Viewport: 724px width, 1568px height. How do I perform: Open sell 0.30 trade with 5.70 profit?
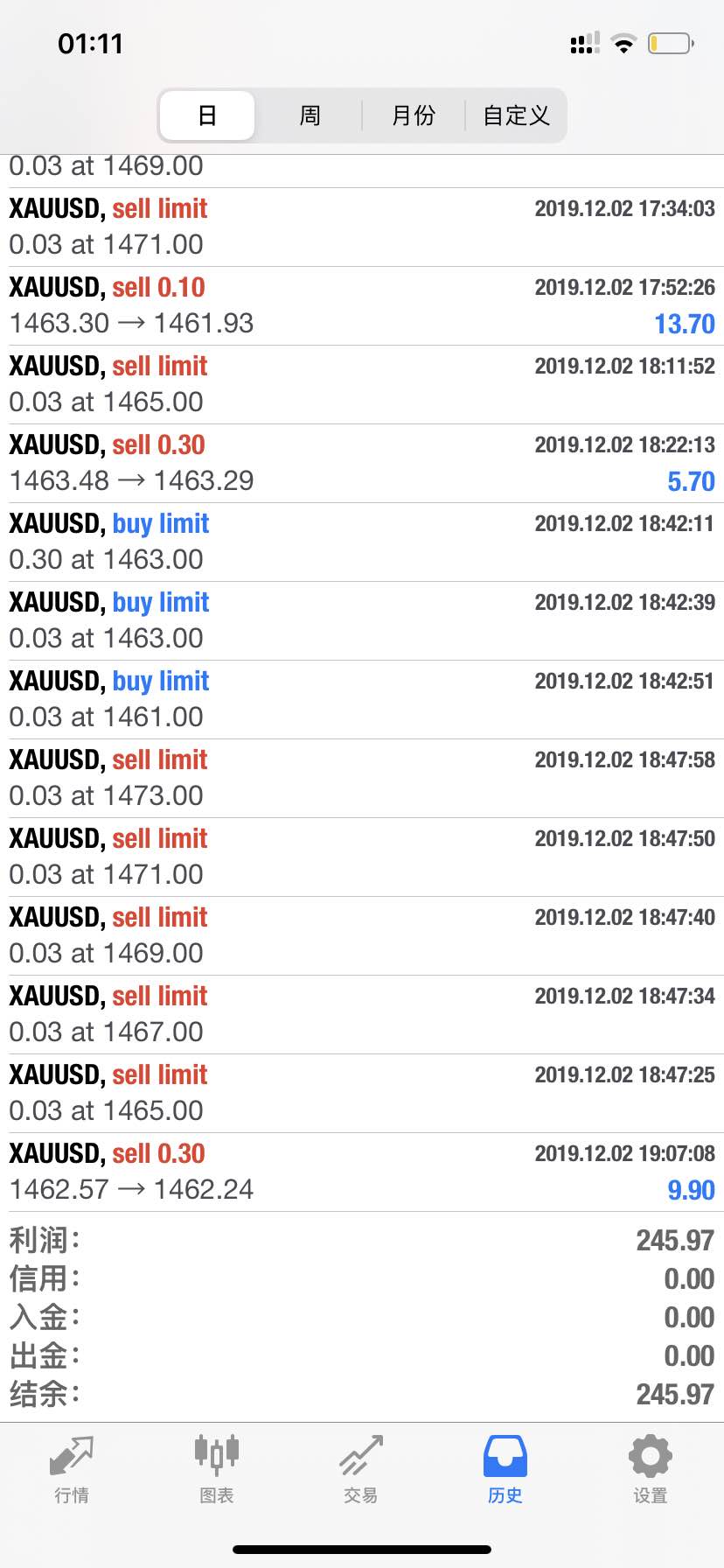tap(362, 464)
